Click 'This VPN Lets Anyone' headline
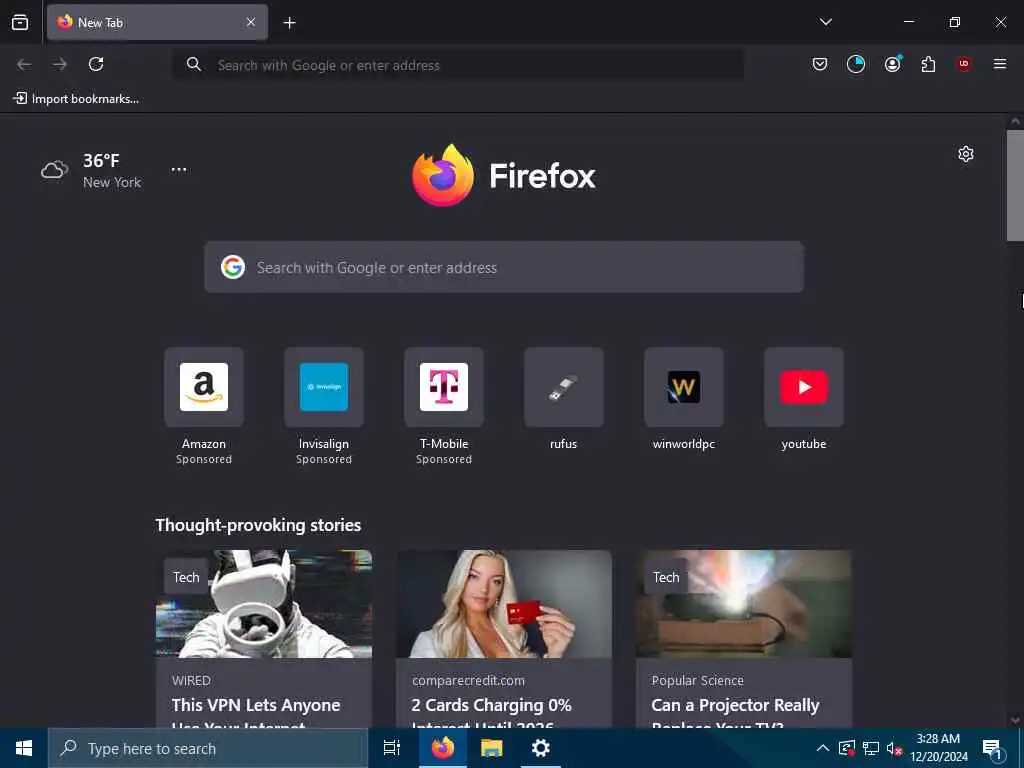The width and height of the screenshot is (1024, 768). coord(256,705)
